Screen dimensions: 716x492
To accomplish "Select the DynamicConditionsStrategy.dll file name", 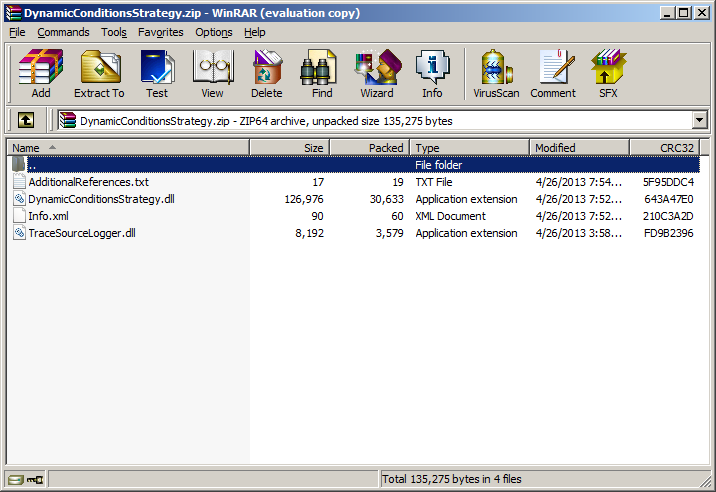I will [101, 199].
